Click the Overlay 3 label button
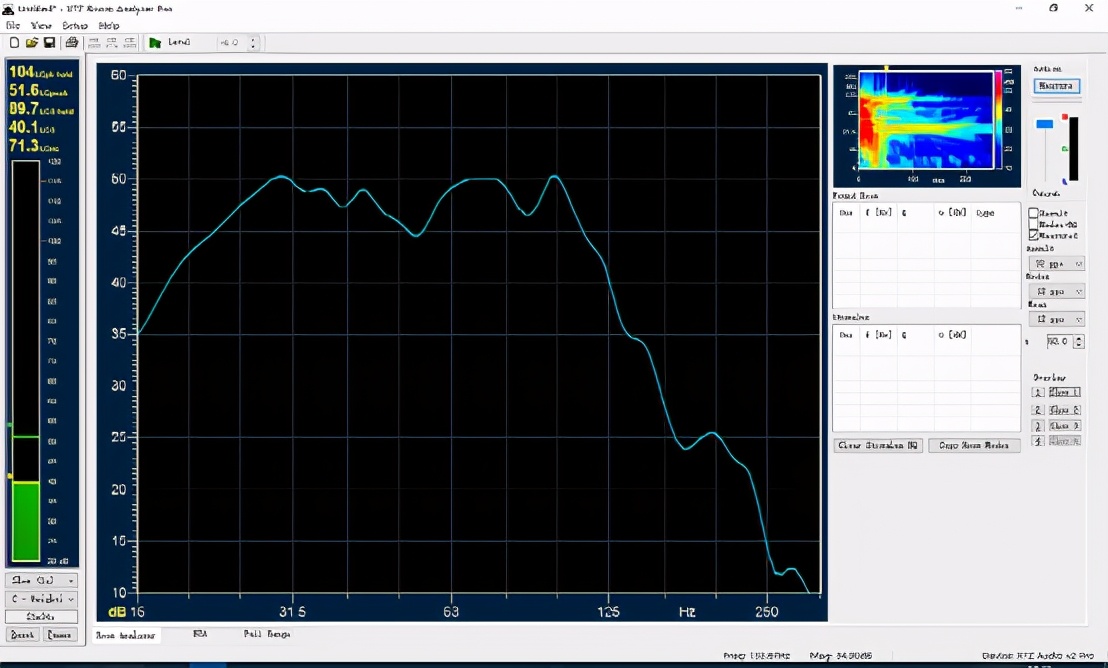The width and height of the screenshot is (1108, 668). [x=1065, y=426]
